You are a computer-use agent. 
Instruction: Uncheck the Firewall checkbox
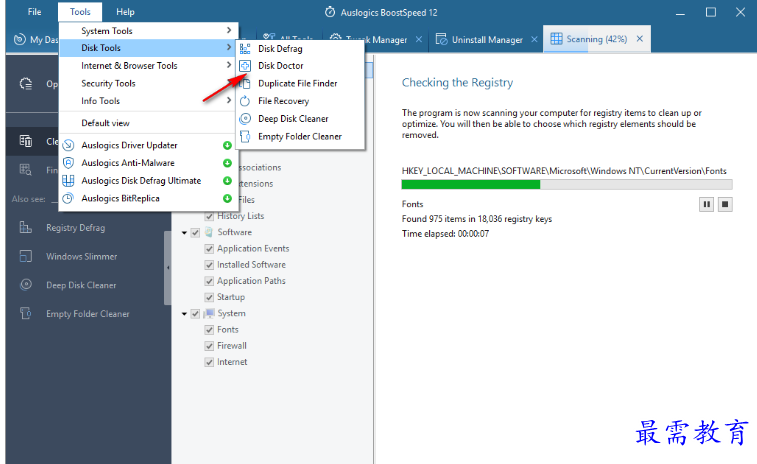[209, 346]
